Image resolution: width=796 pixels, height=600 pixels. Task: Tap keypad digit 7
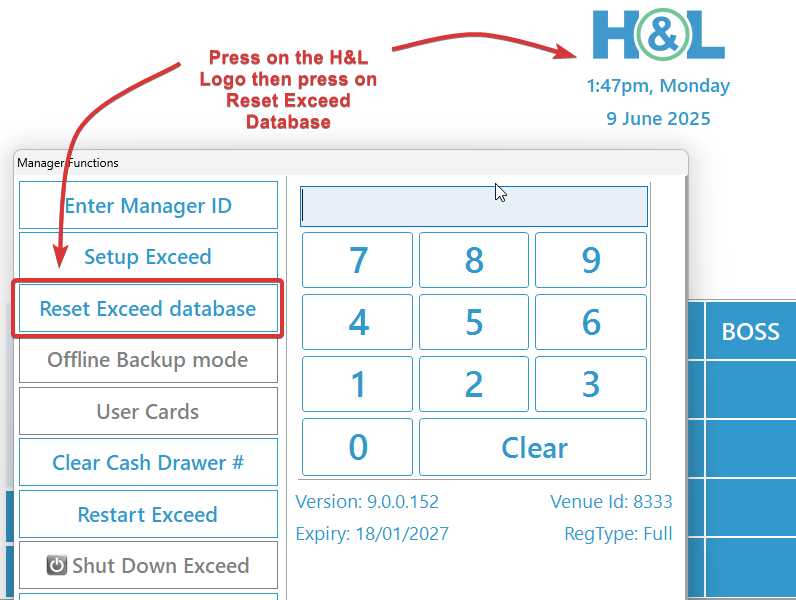pos(357,260)
